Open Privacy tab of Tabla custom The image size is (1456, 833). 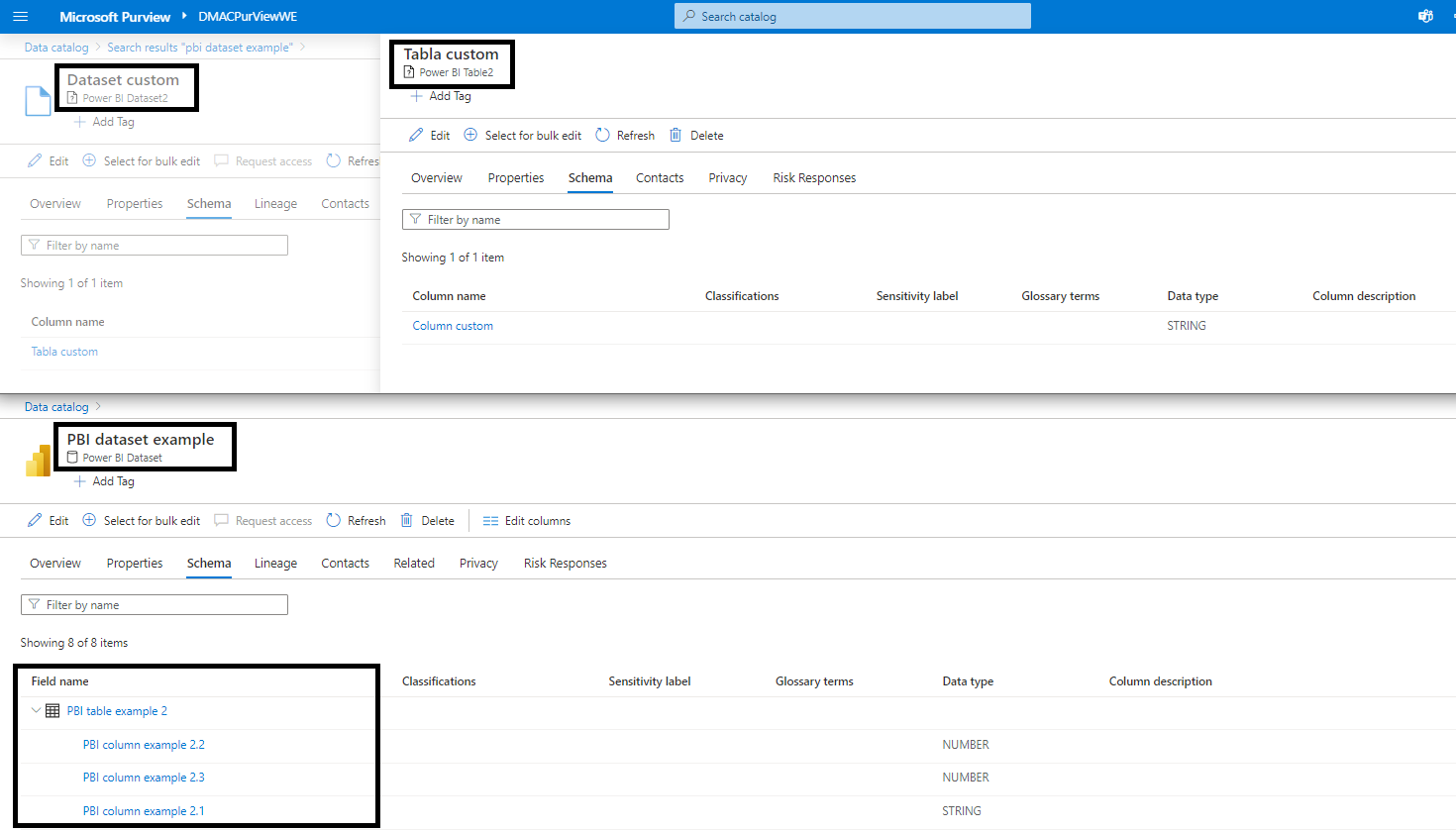coord(728,178)
